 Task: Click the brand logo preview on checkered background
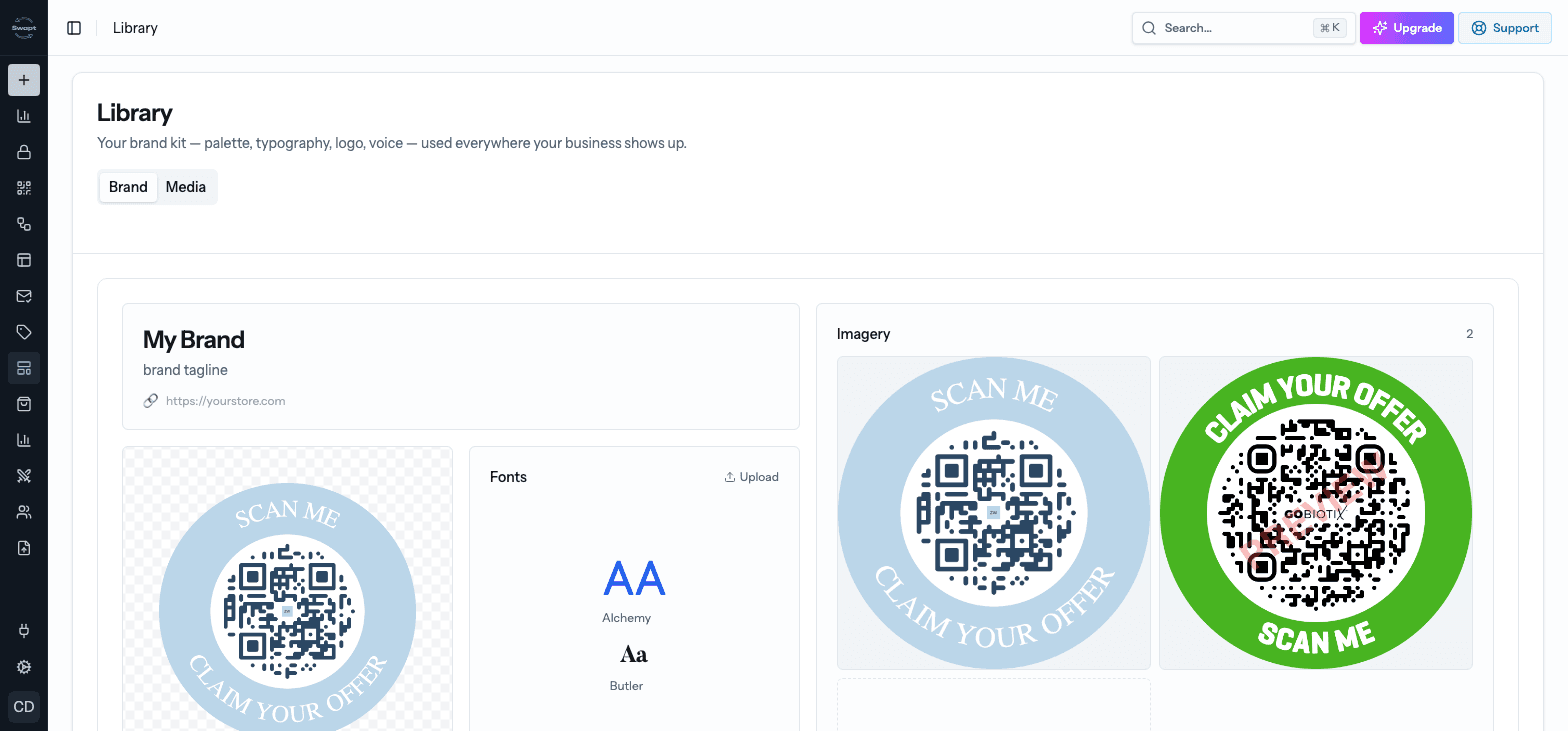[287, 589]
